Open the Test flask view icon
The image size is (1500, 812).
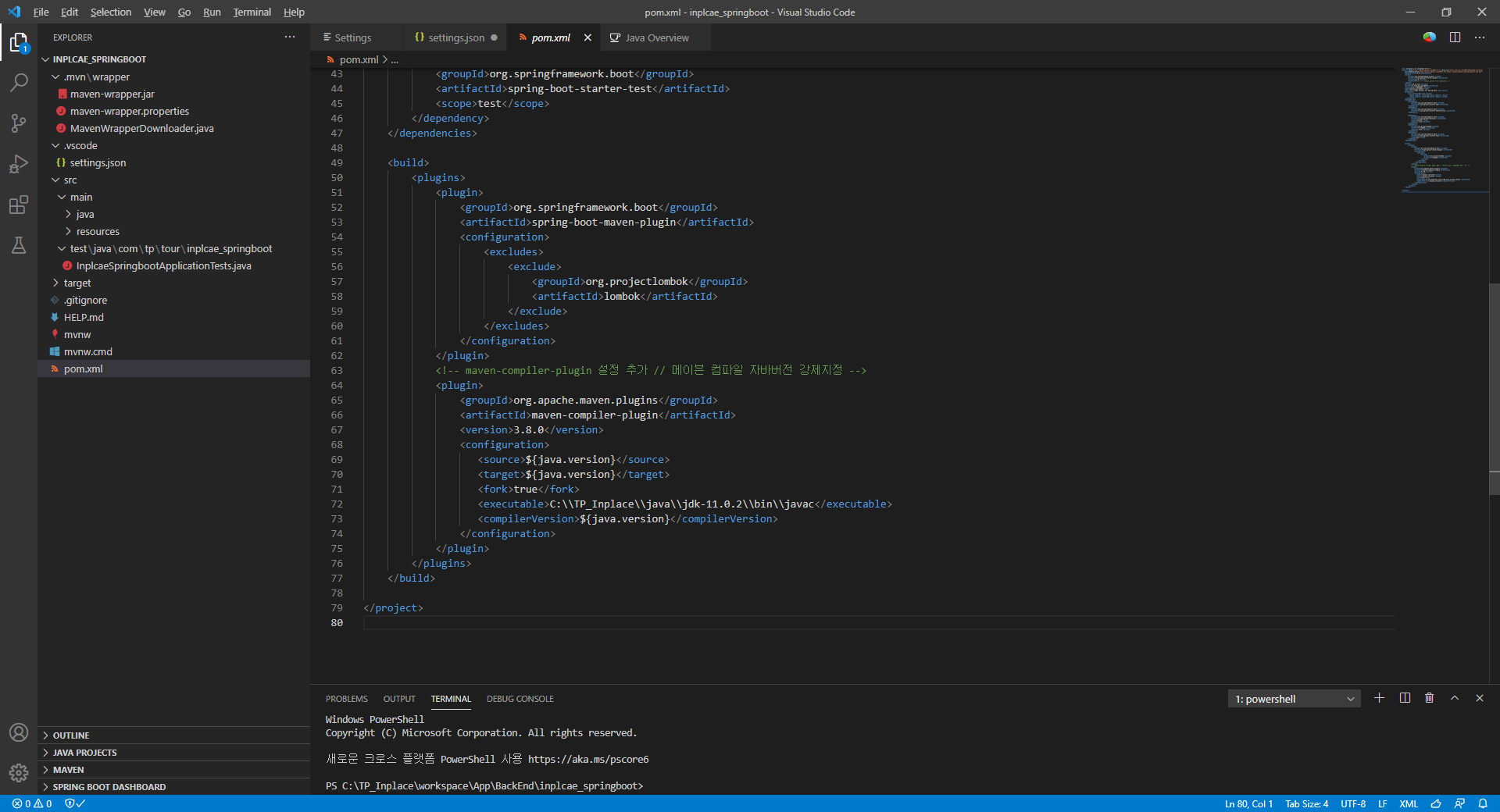click(19, 245)
